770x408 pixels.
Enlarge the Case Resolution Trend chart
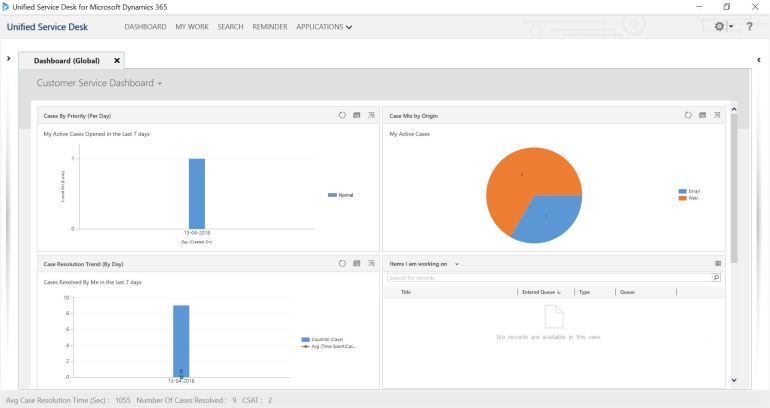(370, 263)
